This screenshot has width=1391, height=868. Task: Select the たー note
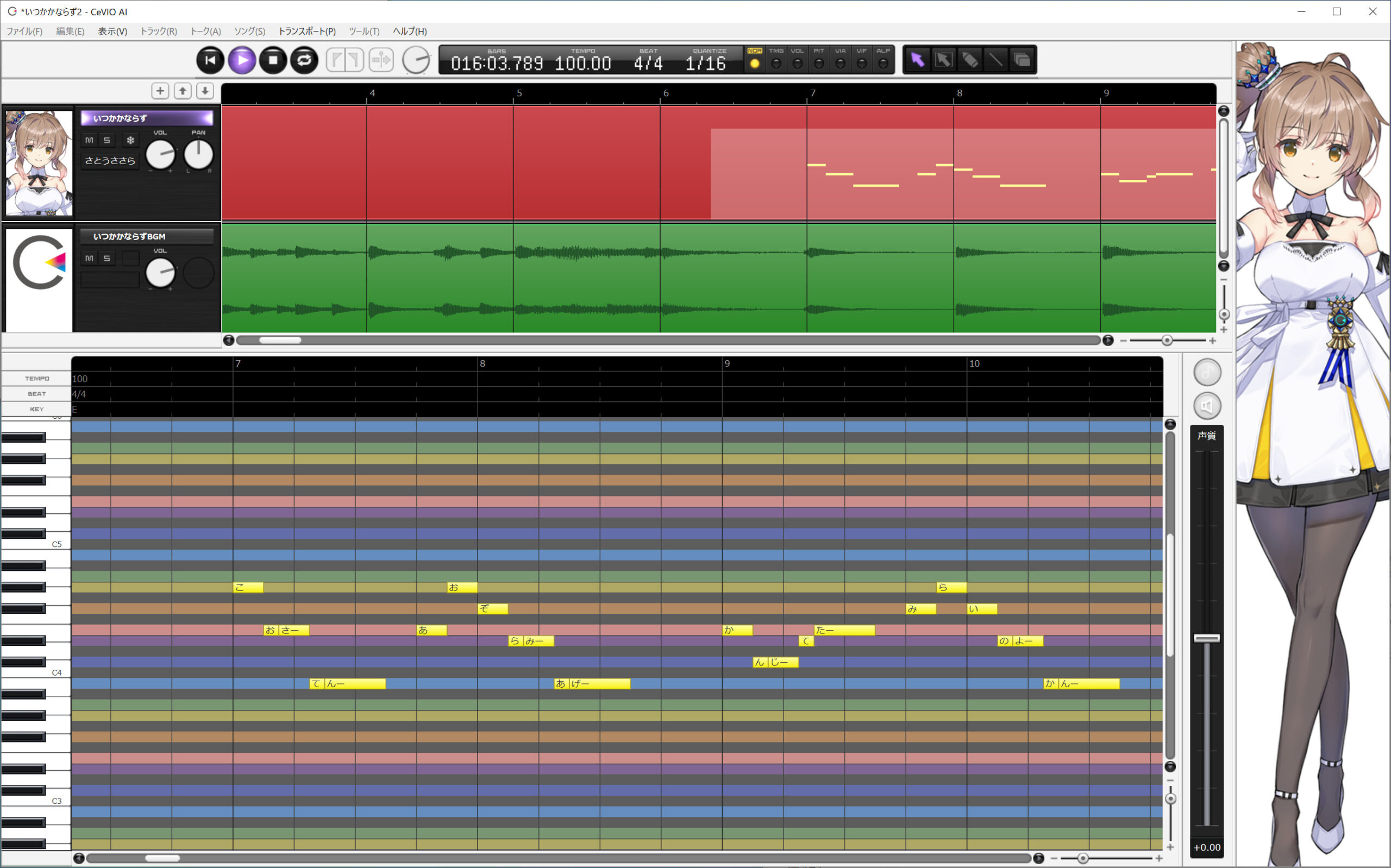point(844,630)
